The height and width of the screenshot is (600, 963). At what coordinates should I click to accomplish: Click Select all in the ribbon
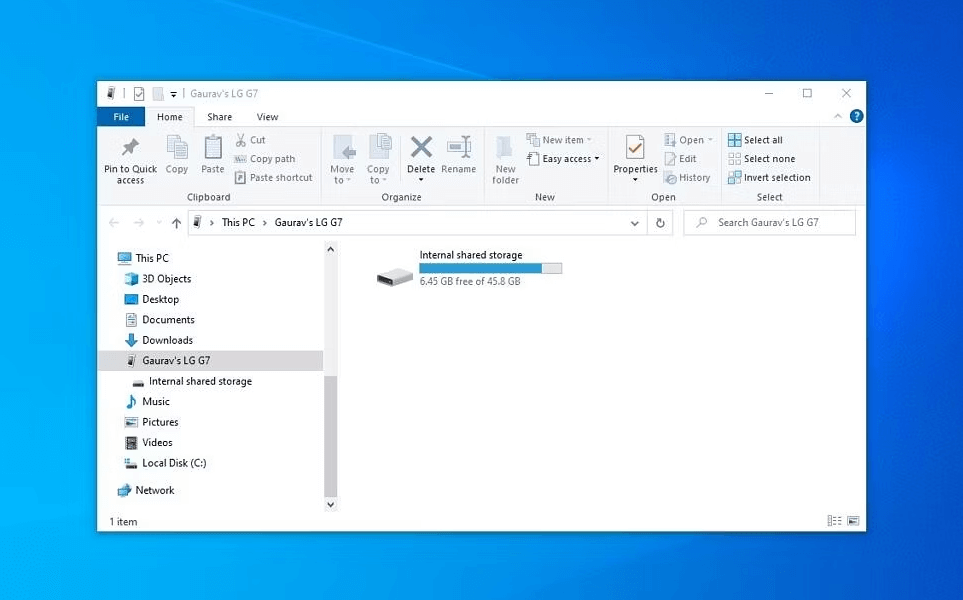pyautogui.click(x=762, y=140)
